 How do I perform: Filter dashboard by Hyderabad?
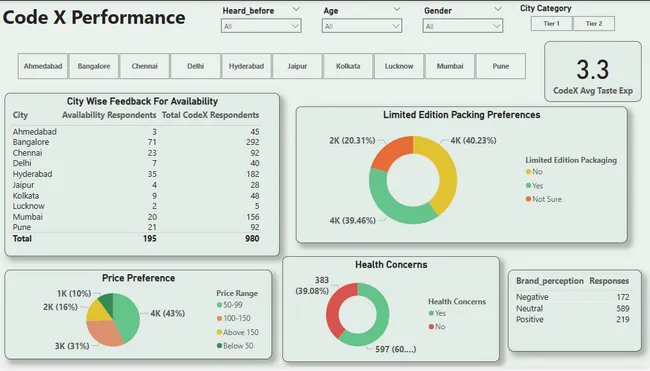pos(246,66)
